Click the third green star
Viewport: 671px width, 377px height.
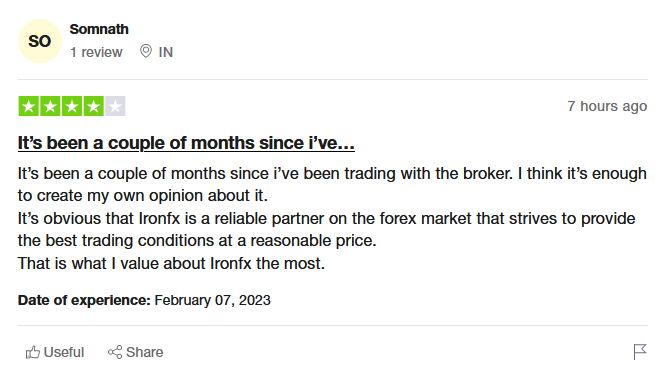(72, 106)
